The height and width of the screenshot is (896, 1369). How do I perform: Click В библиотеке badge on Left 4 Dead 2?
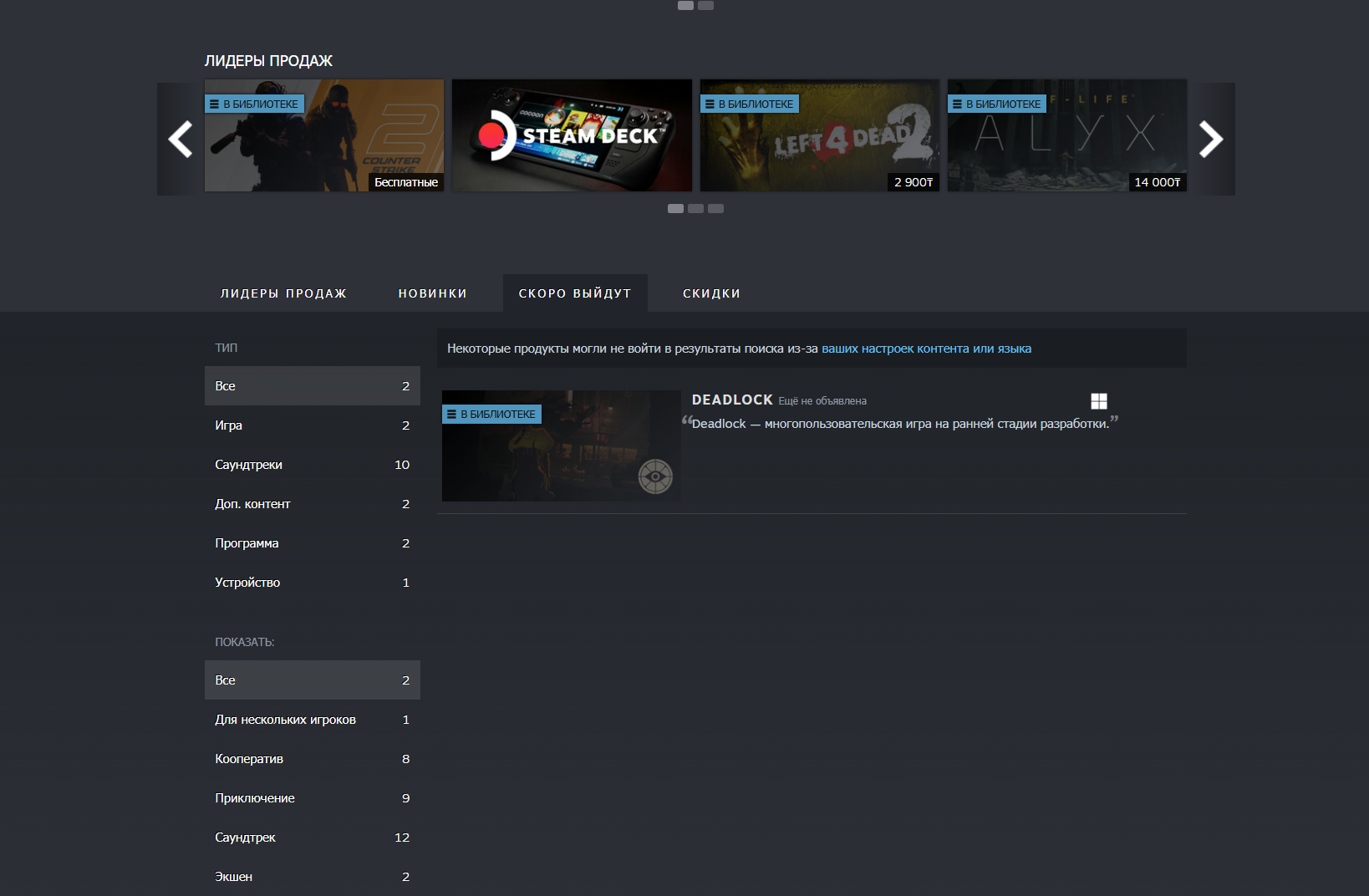coord(750,104)
